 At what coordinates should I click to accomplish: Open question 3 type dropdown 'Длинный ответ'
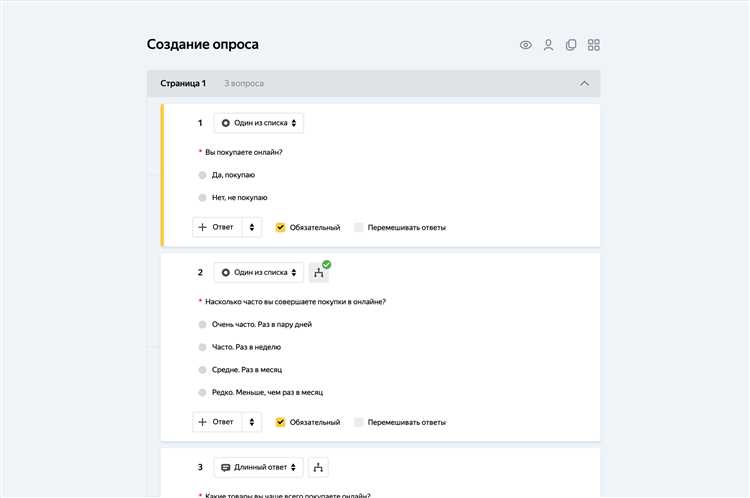(x=259, y=467)
